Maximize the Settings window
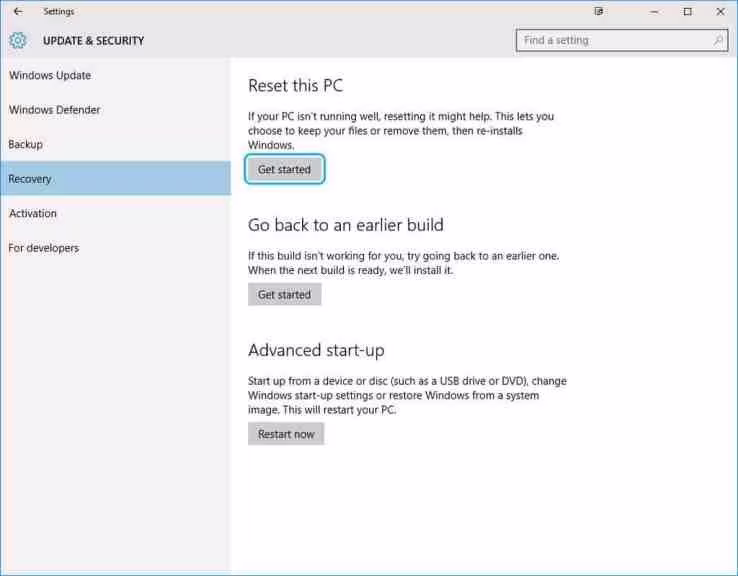 click(688, 11)
